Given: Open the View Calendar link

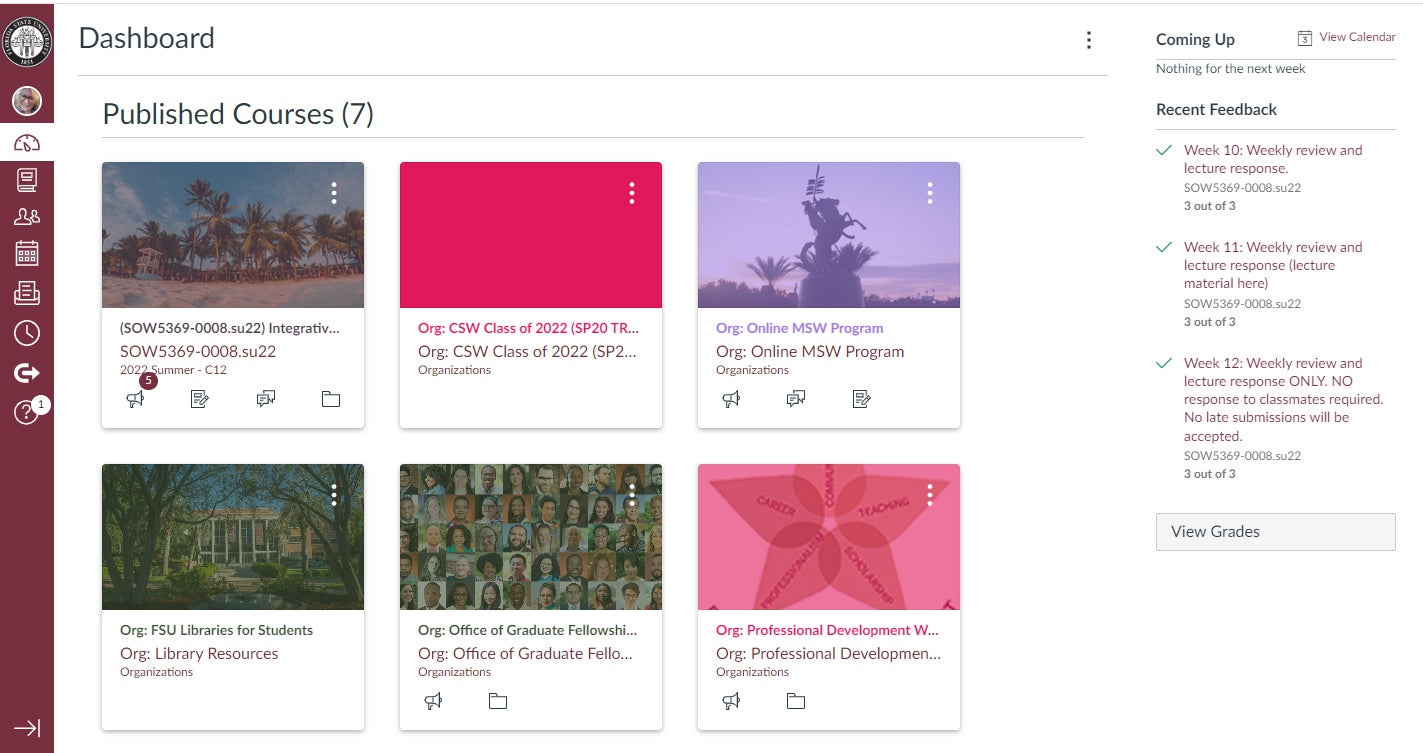Looking at the screenshot, I should click(x=1356, y=37).
